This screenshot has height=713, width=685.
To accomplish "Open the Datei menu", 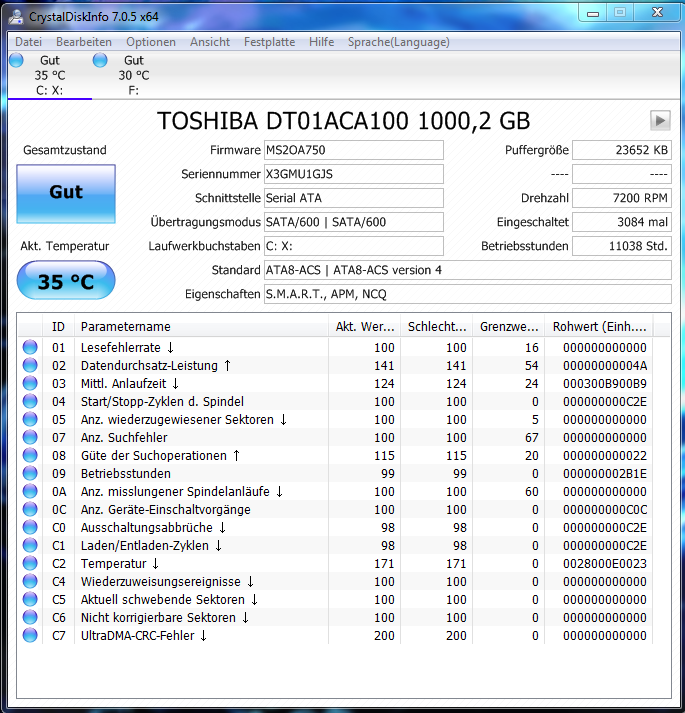I will point(28,42).
